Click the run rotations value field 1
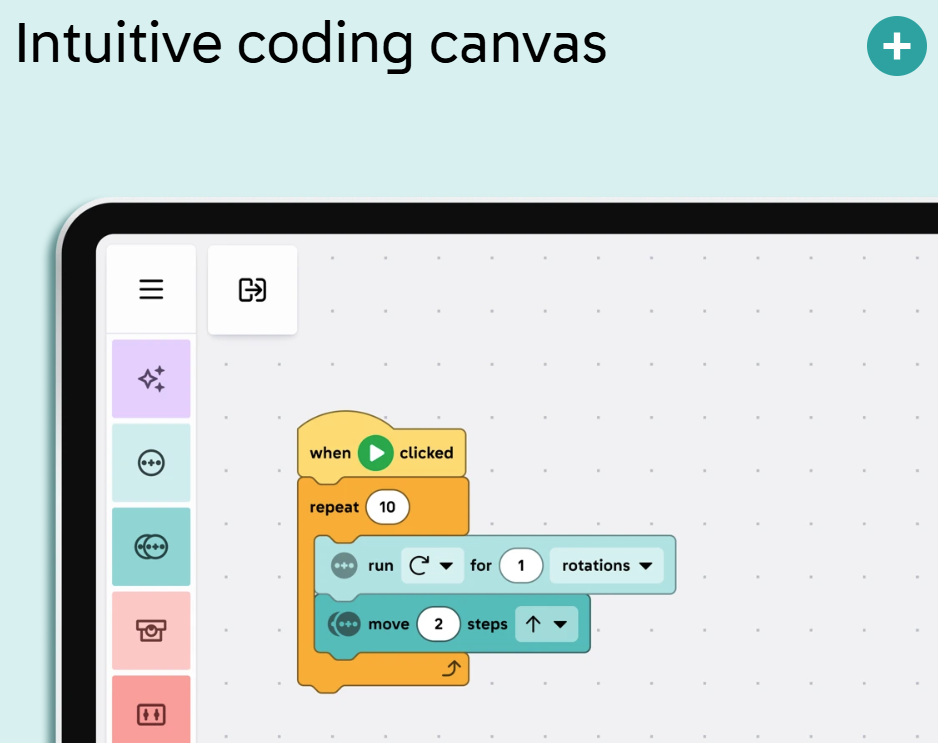 click(x=521, y=565)
